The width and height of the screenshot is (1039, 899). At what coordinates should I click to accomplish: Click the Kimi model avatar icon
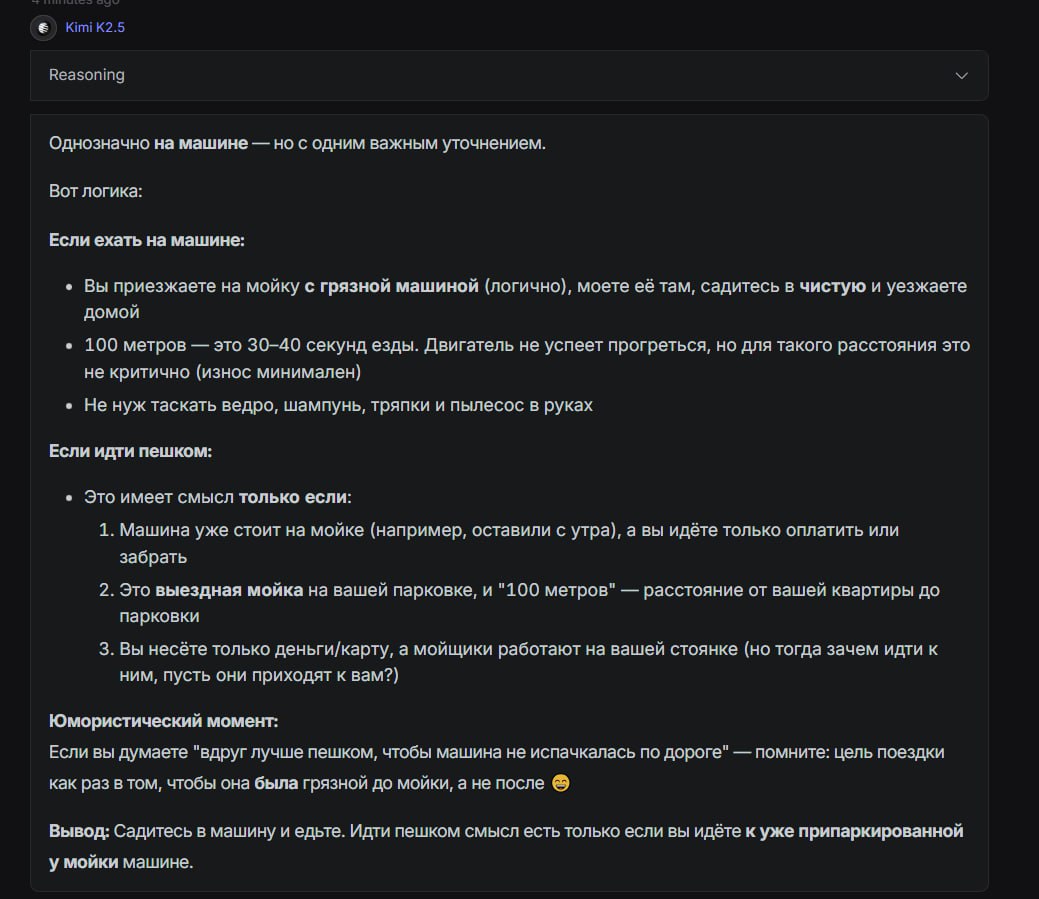pos(43,28)
